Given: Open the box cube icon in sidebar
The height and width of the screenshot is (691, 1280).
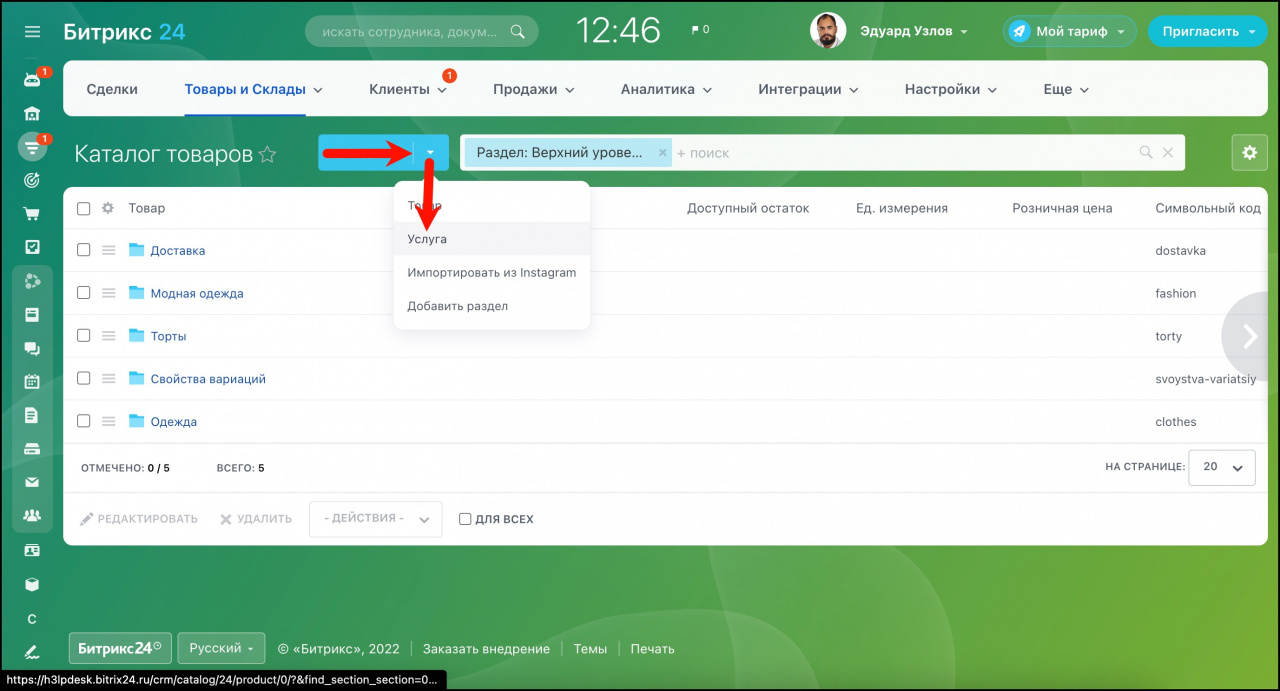Looking at the screenshot, I should (x=32, y=584).
